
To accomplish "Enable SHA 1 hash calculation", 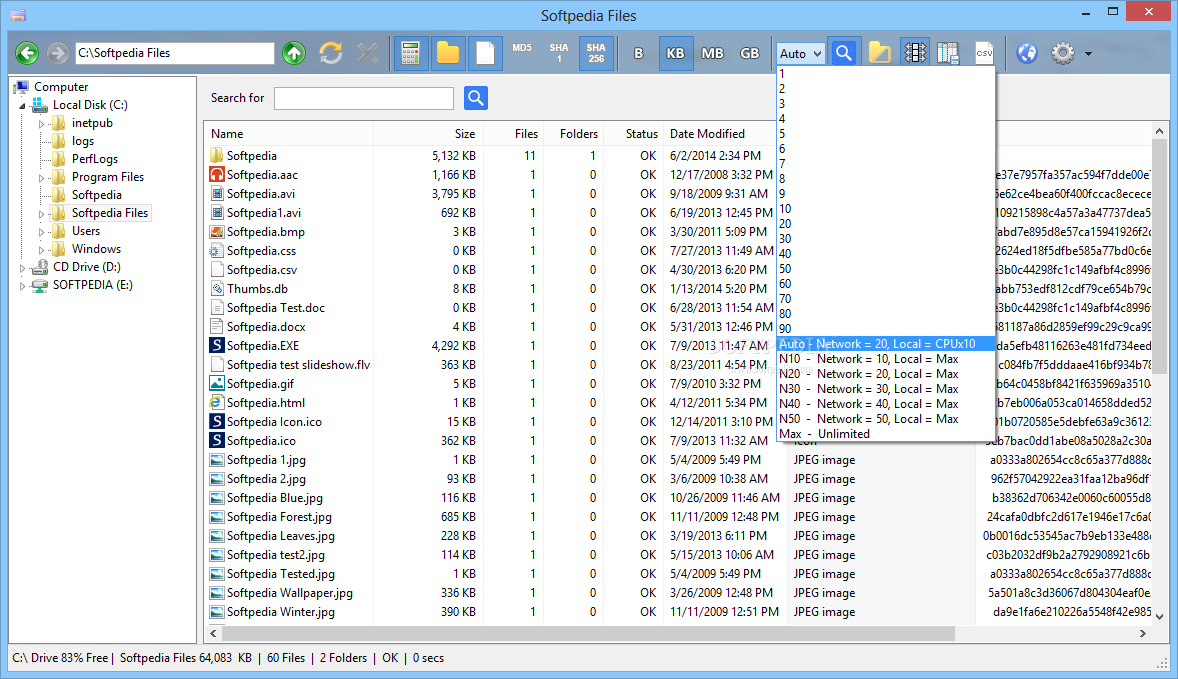I will 559,53.
